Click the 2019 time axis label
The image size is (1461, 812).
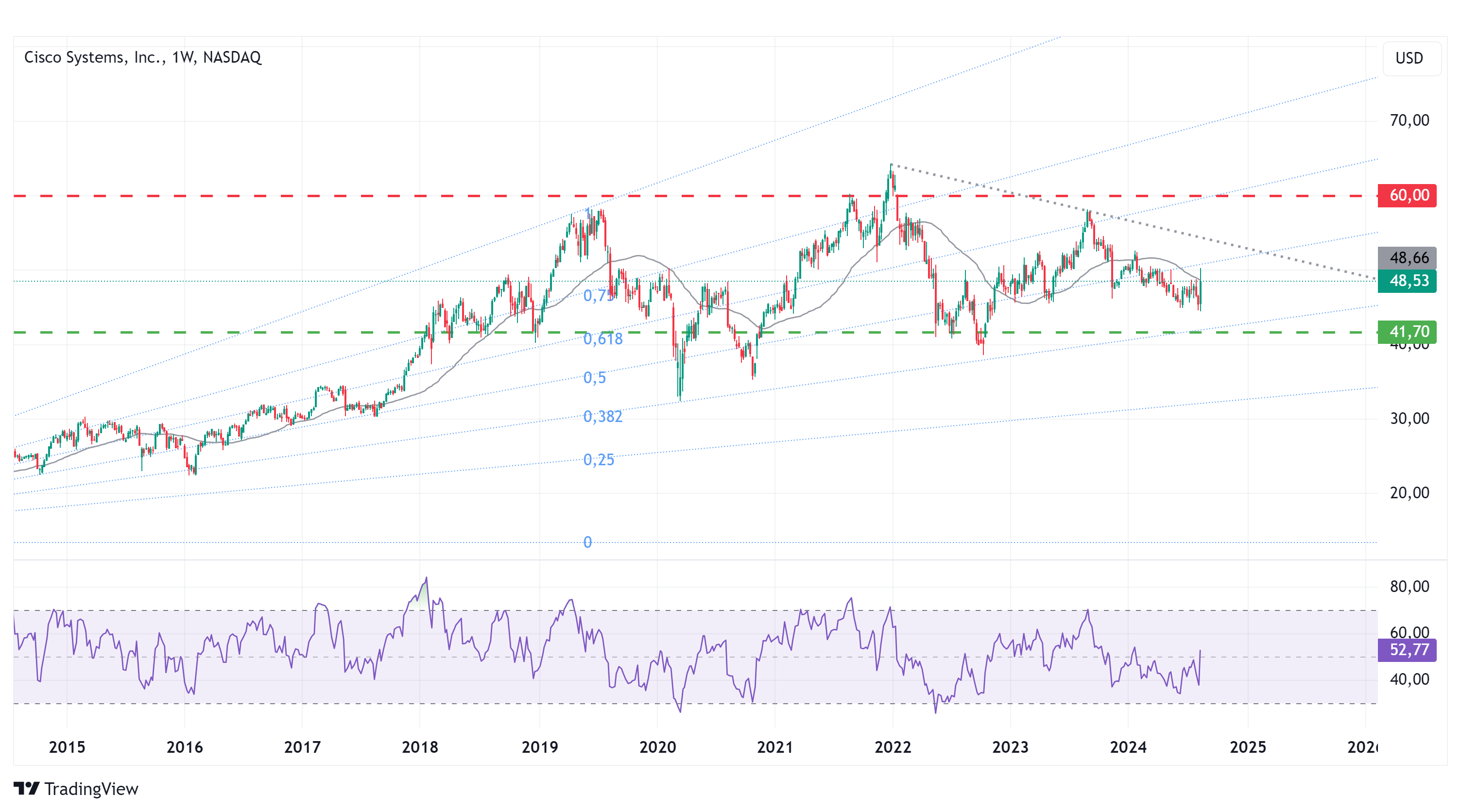539,747
